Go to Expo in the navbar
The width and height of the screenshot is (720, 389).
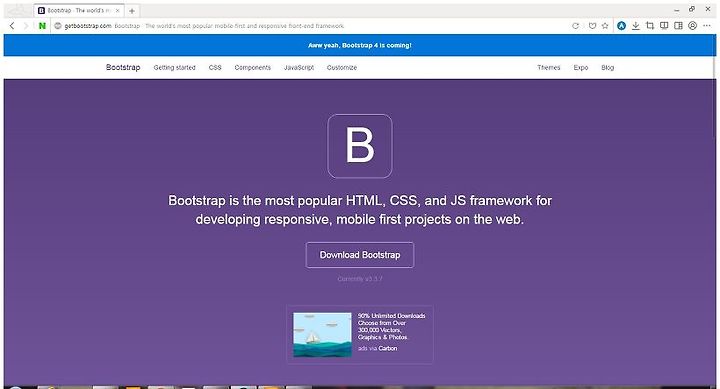coord(581,68)
